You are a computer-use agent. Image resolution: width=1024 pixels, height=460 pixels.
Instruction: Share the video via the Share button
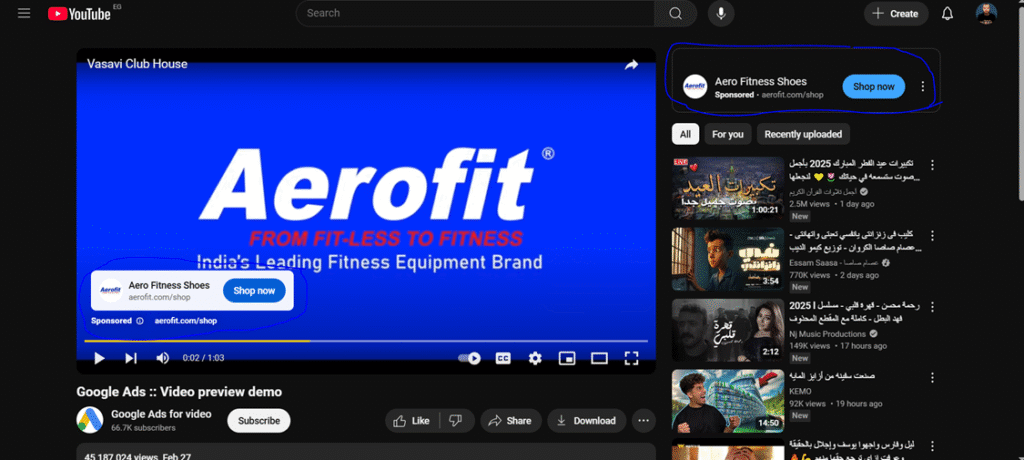511,421
